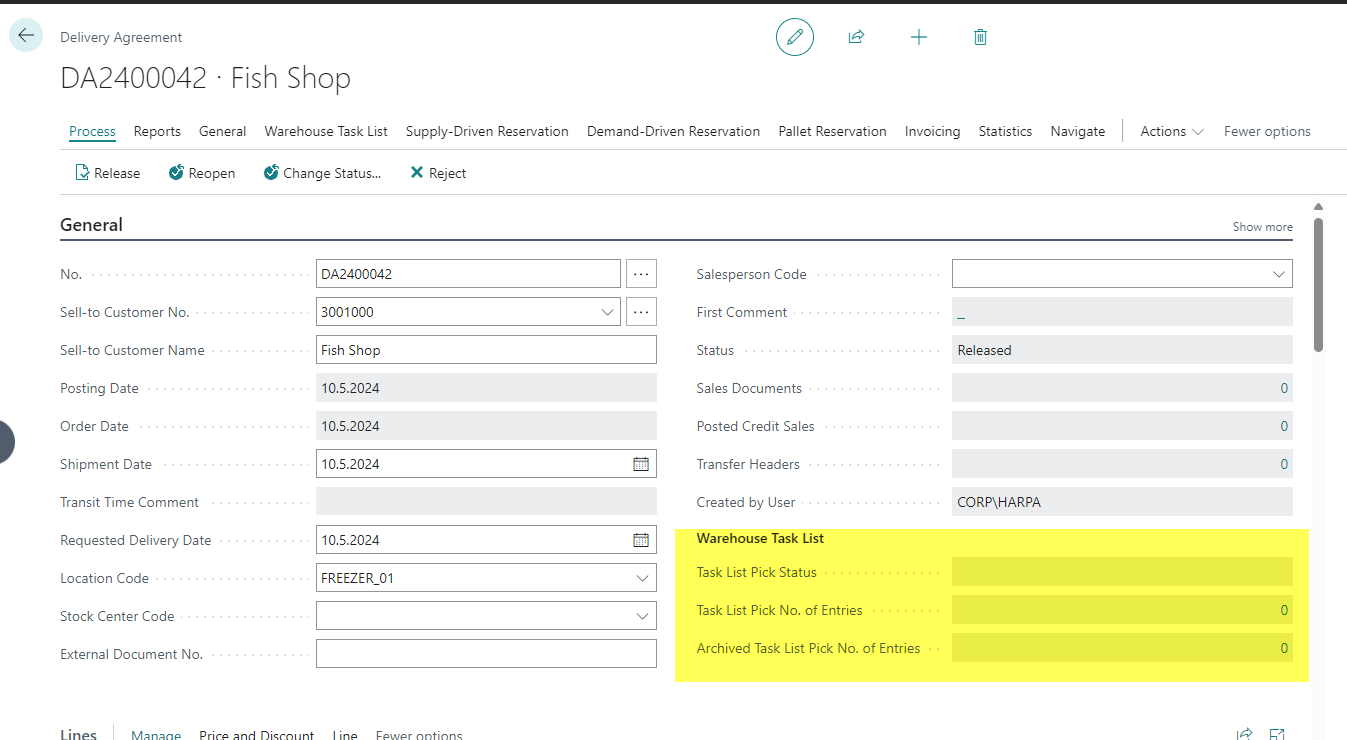Expand the Location Code dropdown
Image resolution: width=1347 pixels, height=740 pixels.
coord(642,578)
